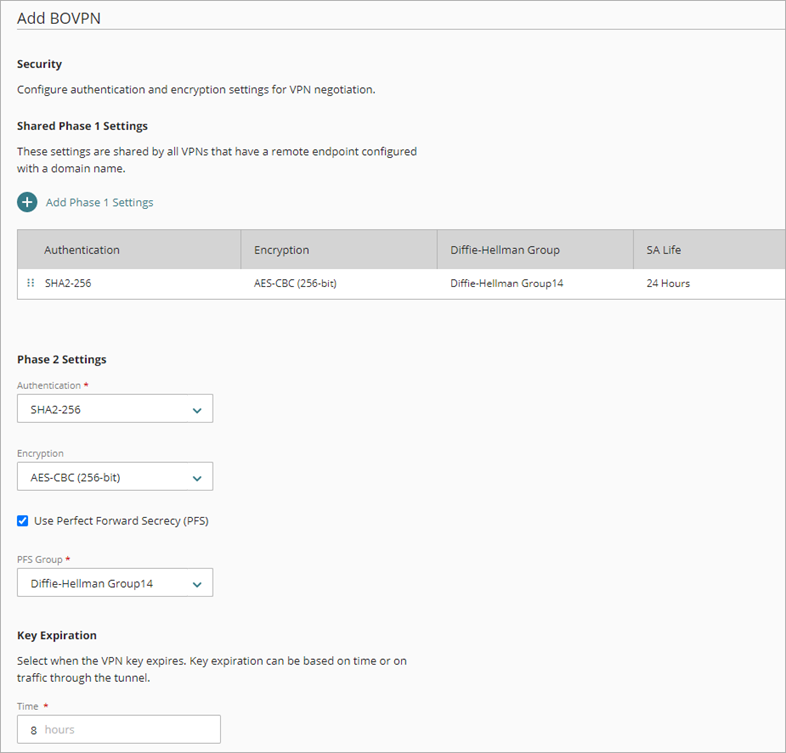Select Diffie-Hellman Group14 cell in Phase 1 table
This screenshot has width=786, height=753.
pos(506,283)
